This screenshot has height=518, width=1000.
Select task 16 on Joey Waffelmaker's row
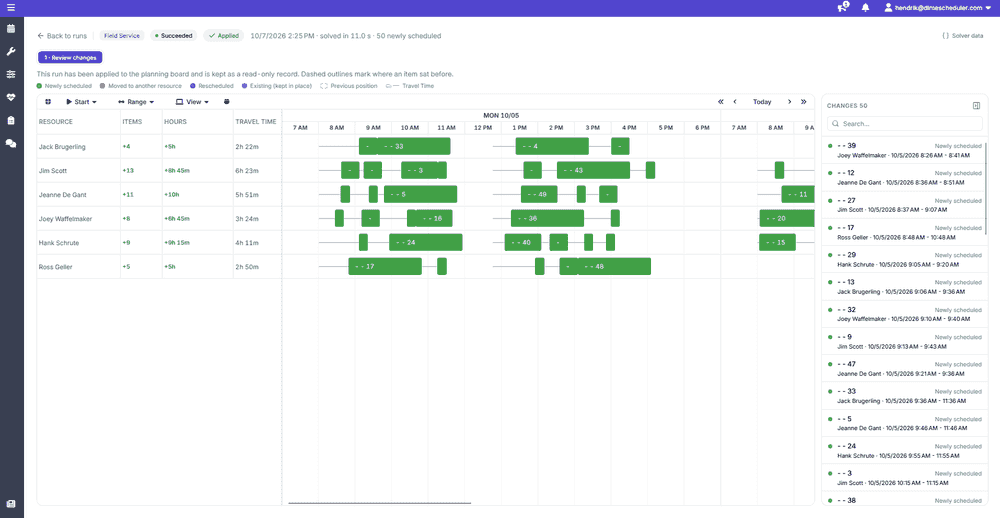click(434, 219)
